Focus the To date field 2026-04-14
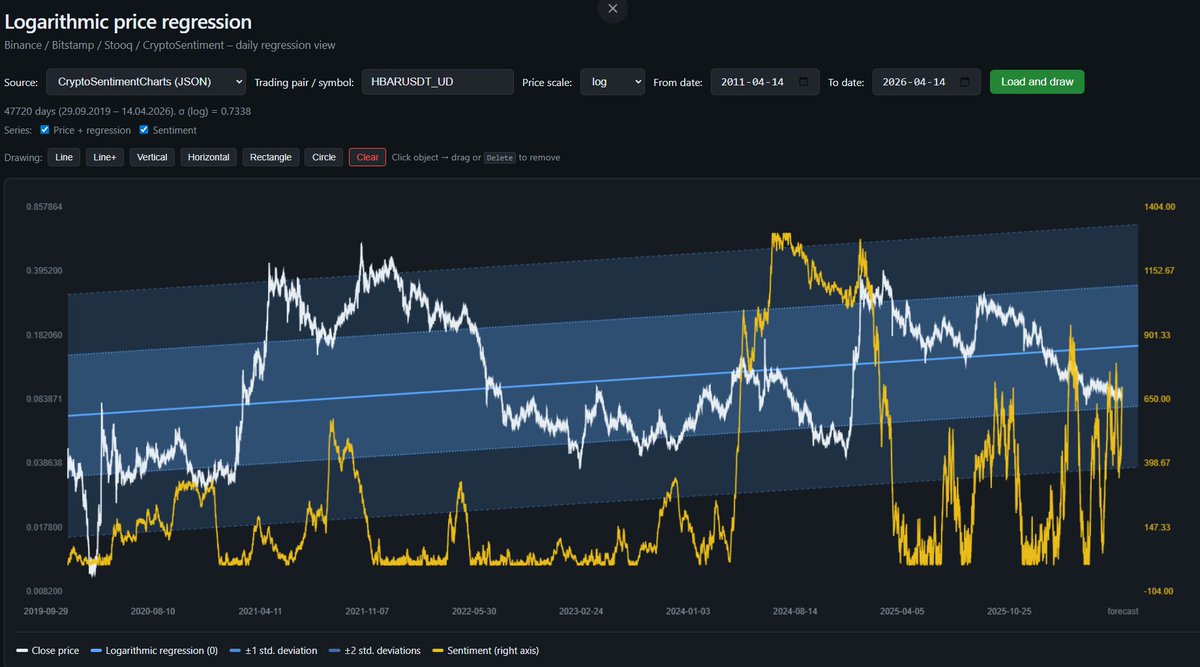The width and height of the screenshot is (1200, 667). click(x=926, y=82)
